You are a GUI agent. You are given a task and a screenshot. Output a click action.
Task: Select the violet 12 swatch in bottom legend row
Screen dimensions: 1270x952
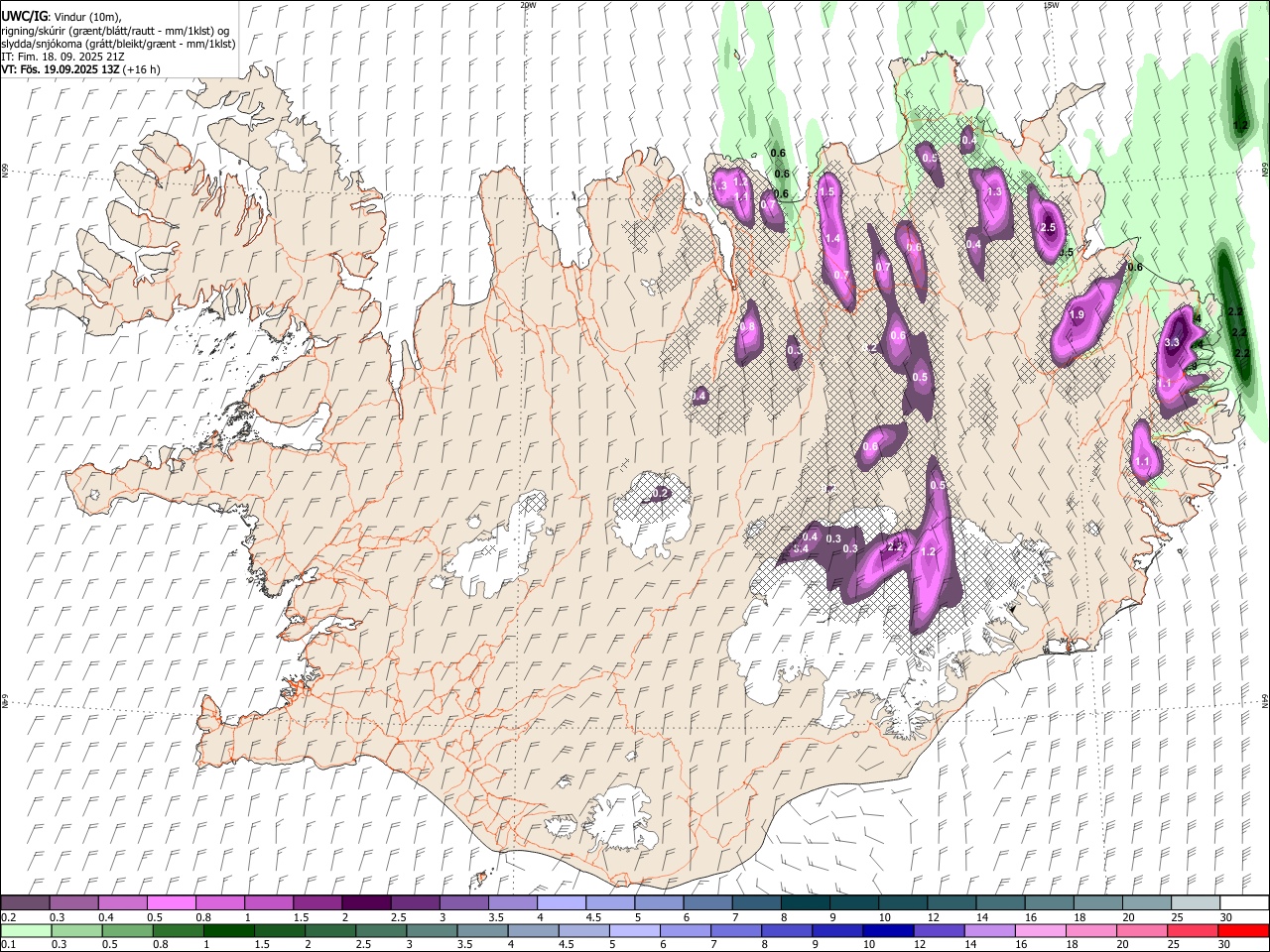point(939,931)
